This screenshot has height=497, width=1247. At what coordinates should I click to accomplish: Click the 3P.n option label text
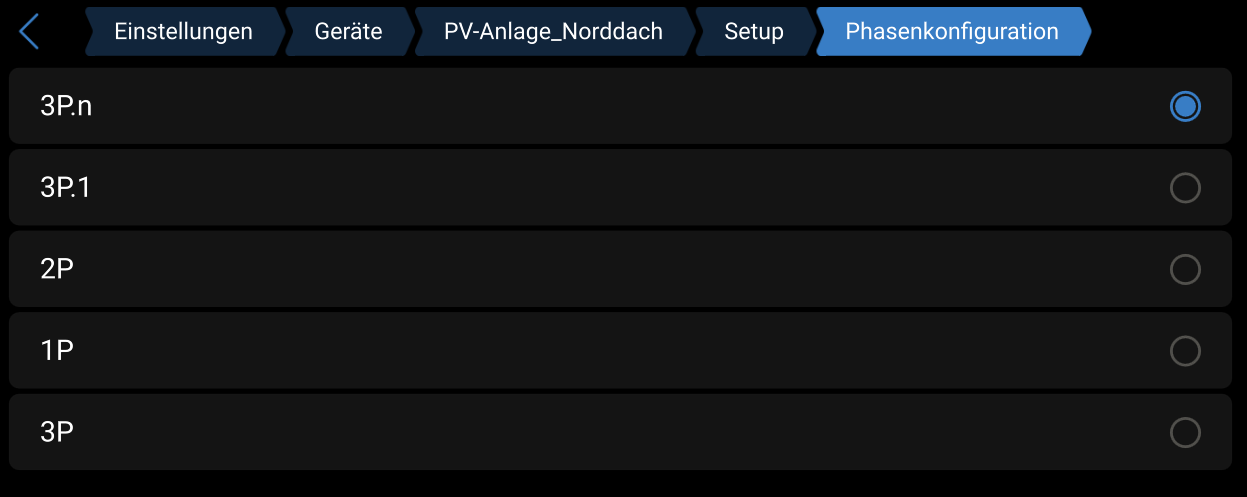tap(66, 107)
